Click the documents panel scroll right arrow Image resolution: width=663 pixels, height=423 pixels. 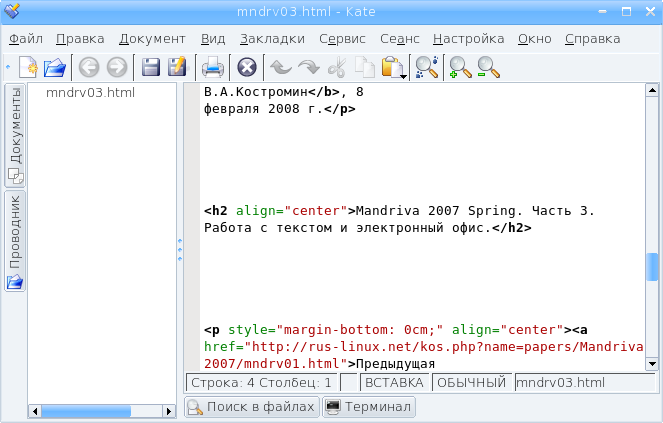tap(169, 411)
